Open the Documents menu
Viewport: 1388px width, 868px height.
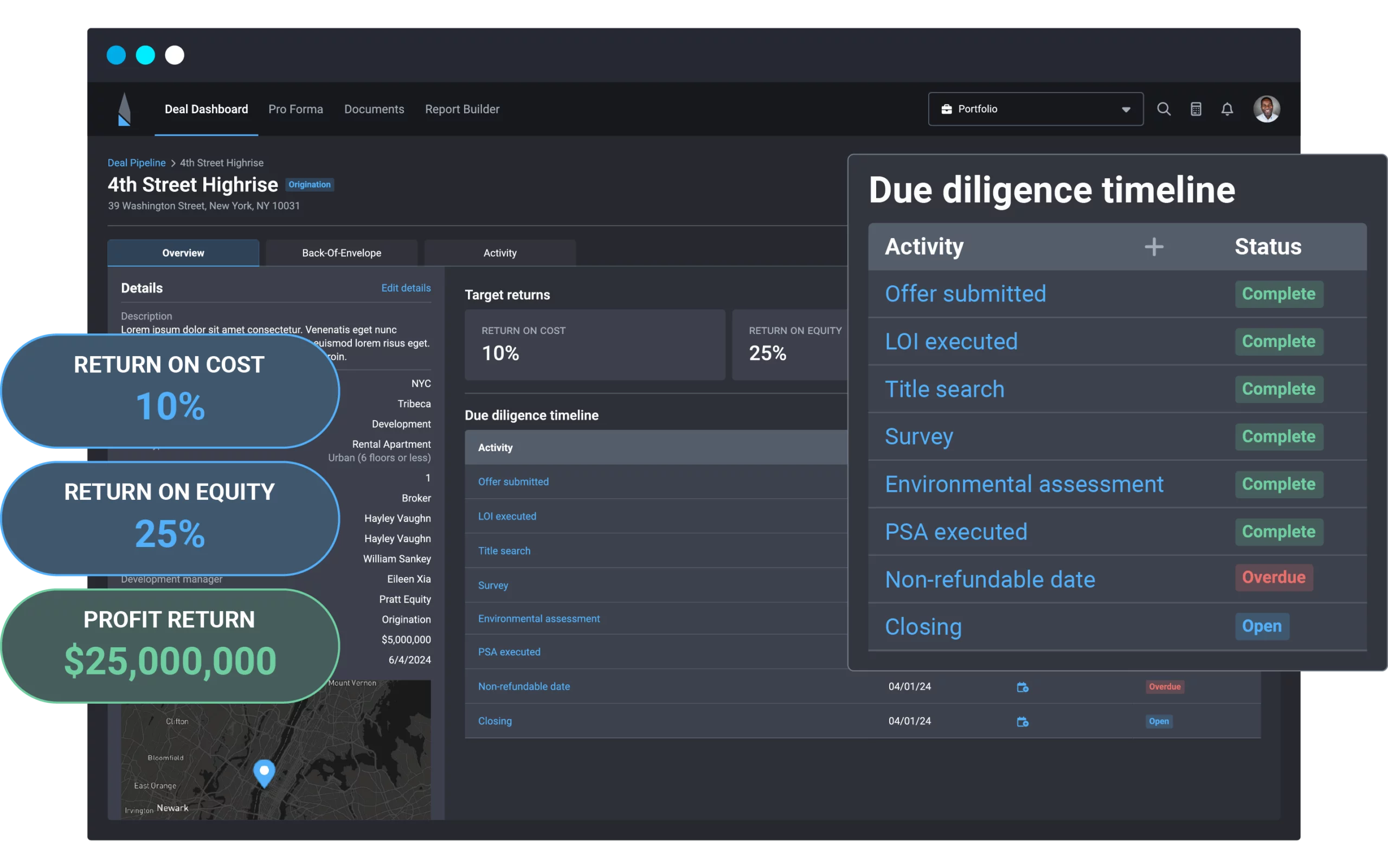[374, 109]
